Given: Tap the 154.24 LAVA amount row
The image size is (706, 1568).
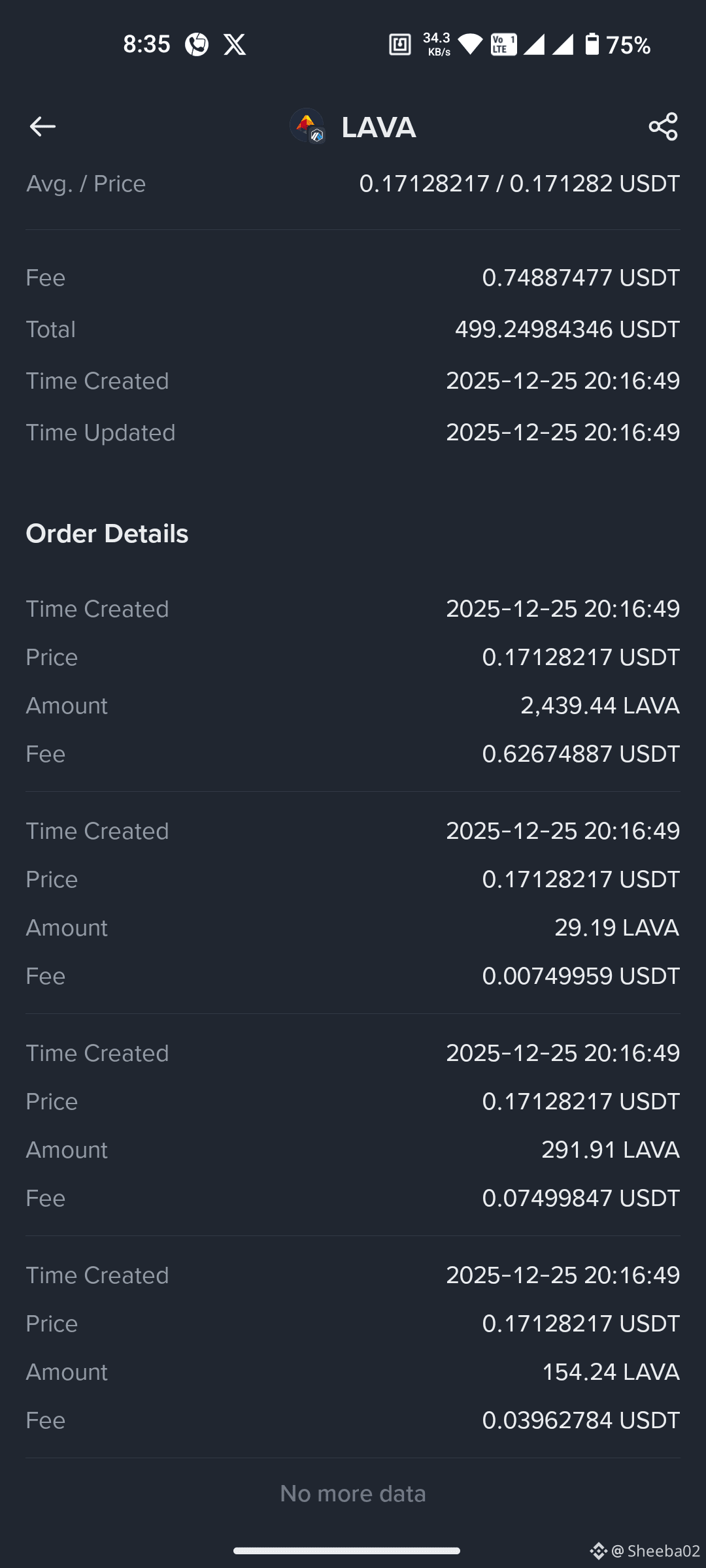Looking at the screenshot, I should tap(353, 1372).
